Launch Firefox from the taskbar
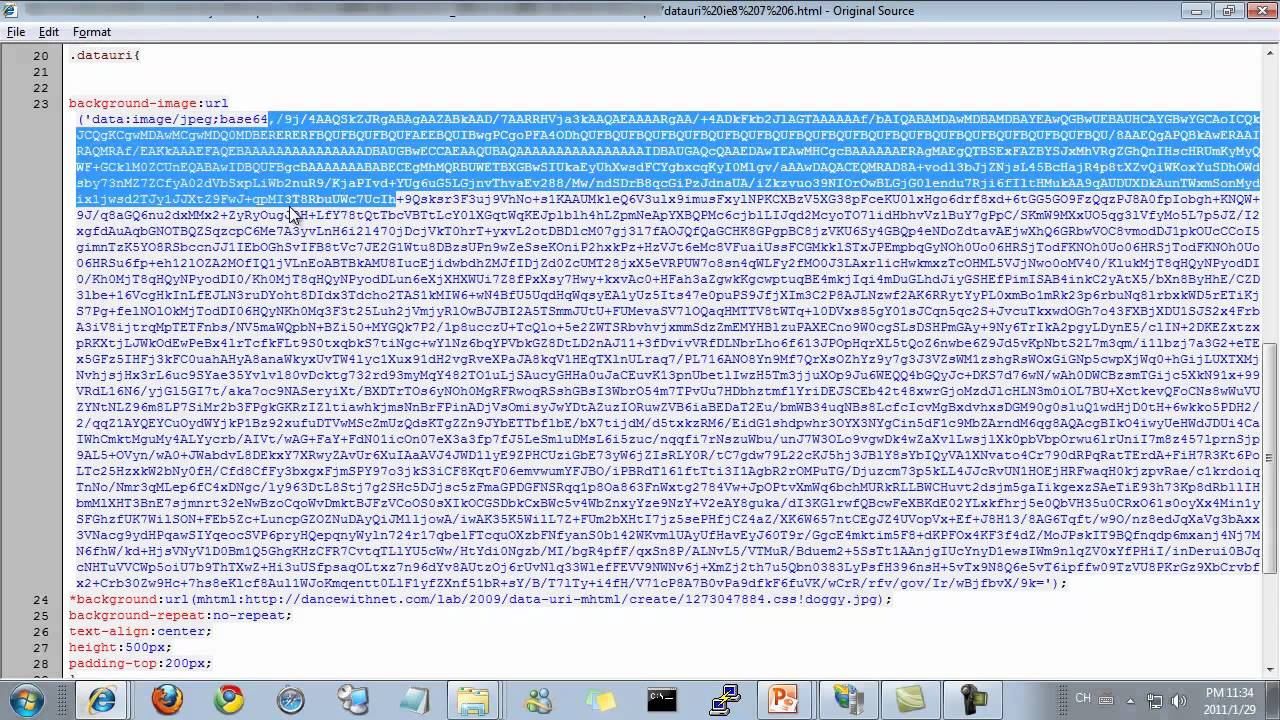This screenshot has width=1280, height=720. (167, 699)
